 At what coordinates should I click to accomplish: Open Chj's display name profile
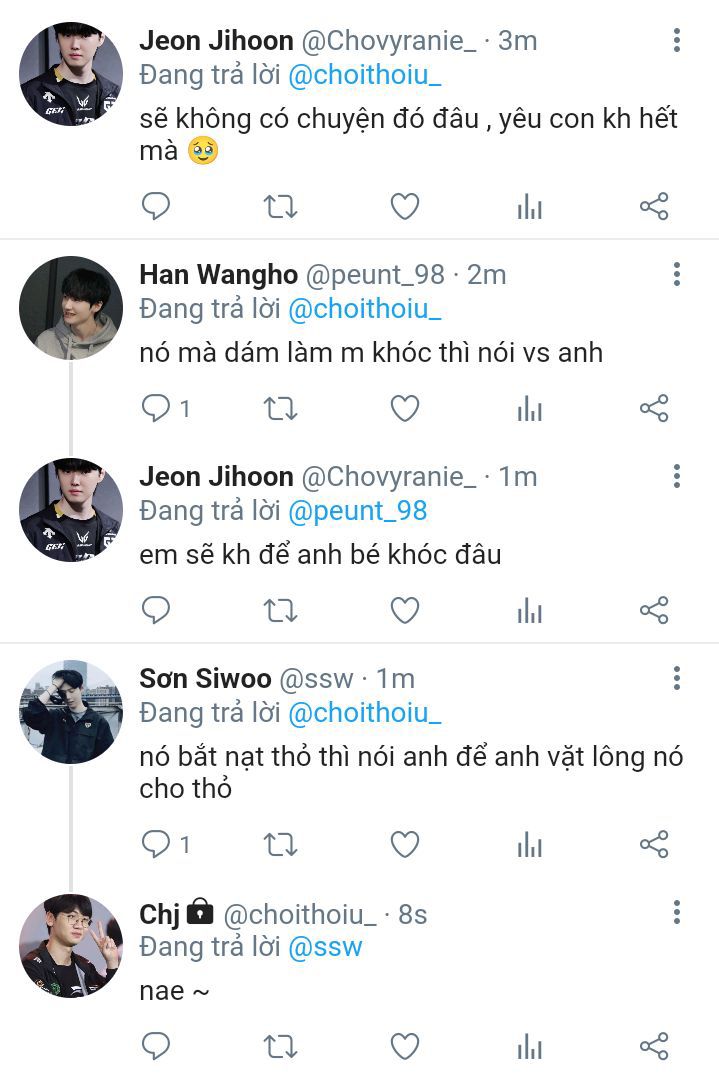159,913
